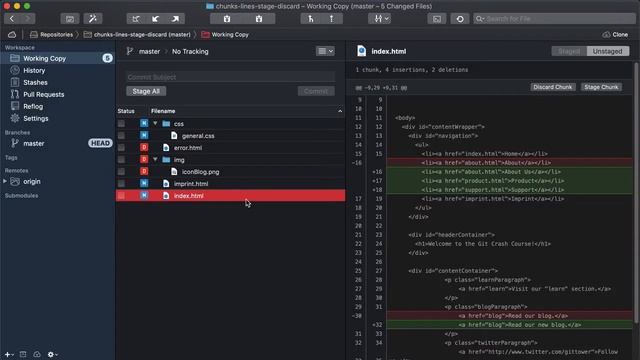Click the folder toolbar icon beside the wand
640x360 pixels.
point(70,18)
